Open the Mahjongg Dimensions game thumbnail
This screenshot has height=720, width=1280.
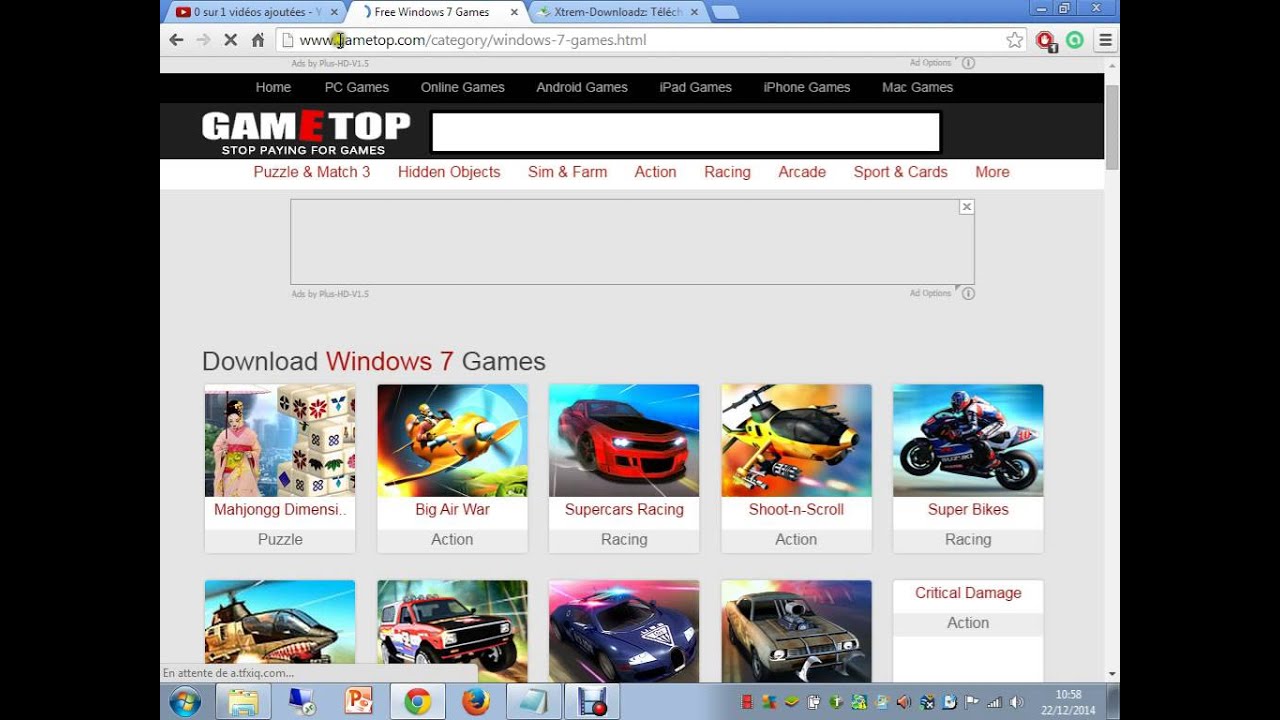coord(280,441)
